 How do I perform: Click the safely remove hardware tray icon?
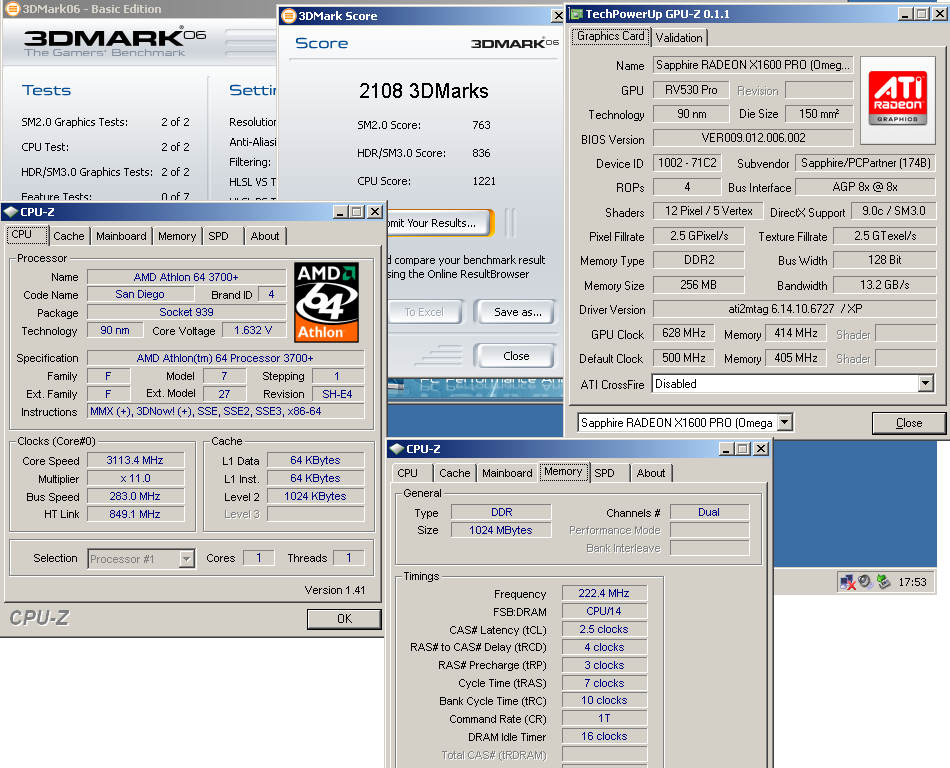tap(883, 581)
